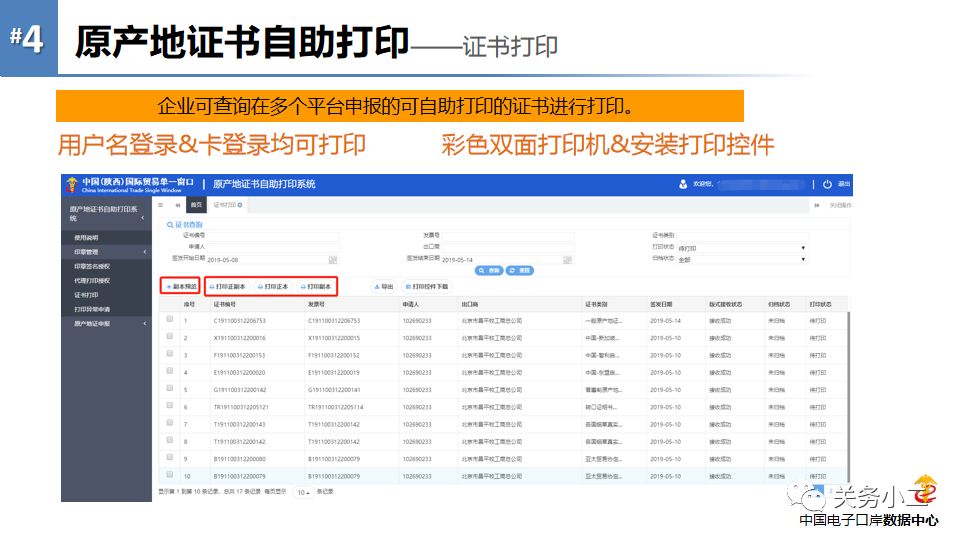Tick checkbox for row C191100312206753
Image resolution: width=960 pixels, height=540 pixels.
point(170,319)
